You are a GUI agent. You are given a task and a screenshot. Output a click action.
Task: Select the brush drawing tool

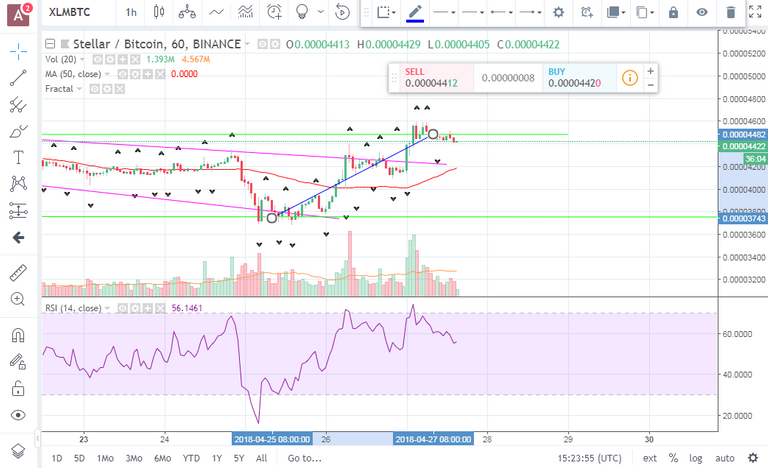point(18,131)
